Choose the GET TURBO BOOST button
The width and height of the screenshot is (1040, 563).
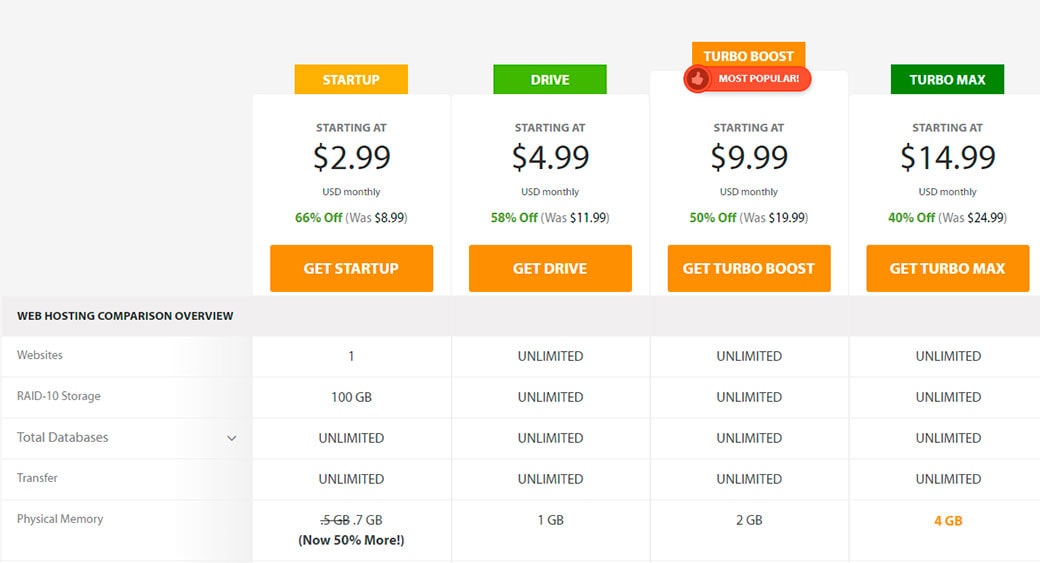(749, 268)
